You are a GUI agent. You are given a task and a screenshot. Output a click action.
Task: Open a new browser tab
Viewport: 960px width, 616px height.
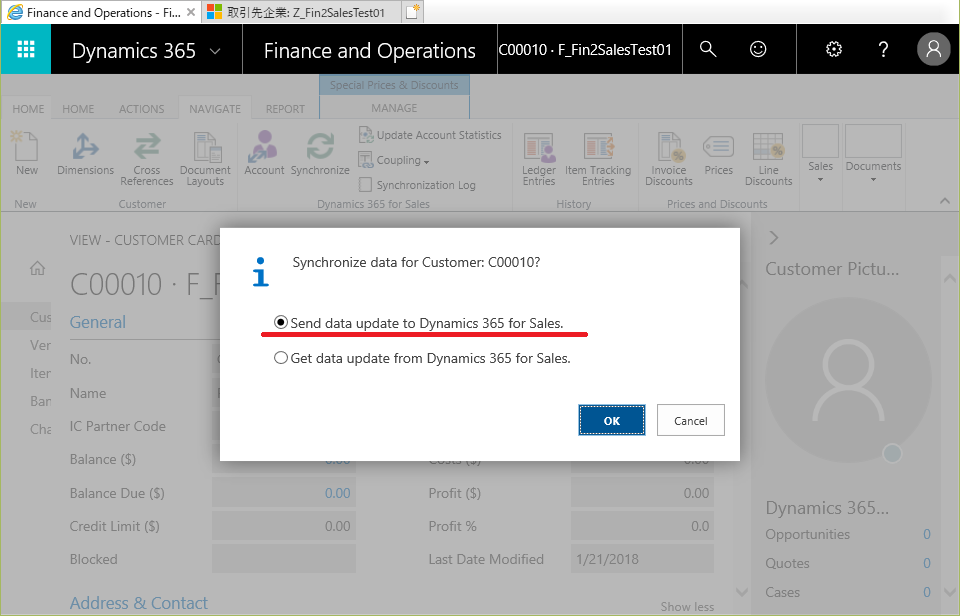pos(413,12)
